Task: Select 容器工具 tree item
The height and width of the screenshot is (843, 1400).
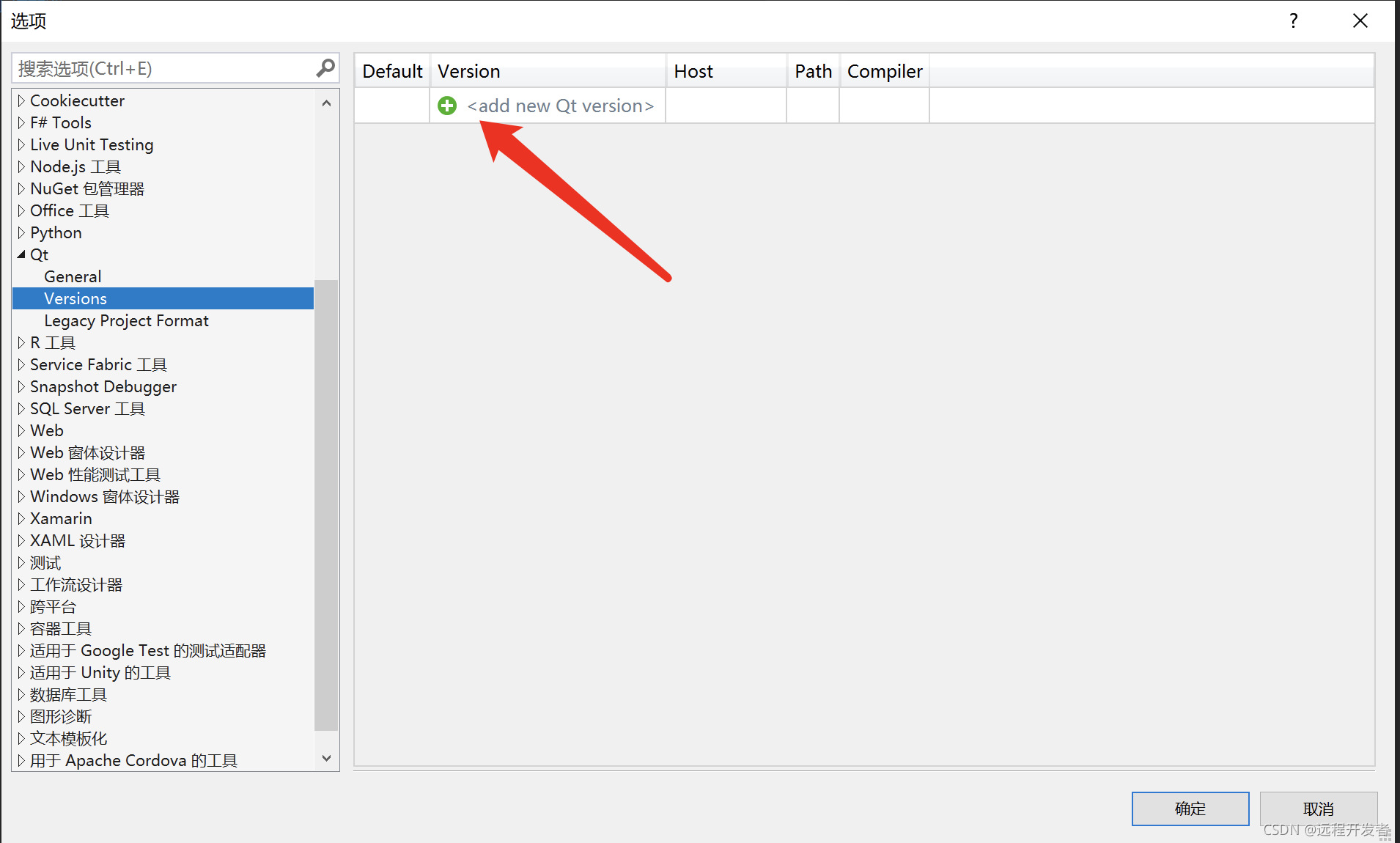Action: point(61,628)
